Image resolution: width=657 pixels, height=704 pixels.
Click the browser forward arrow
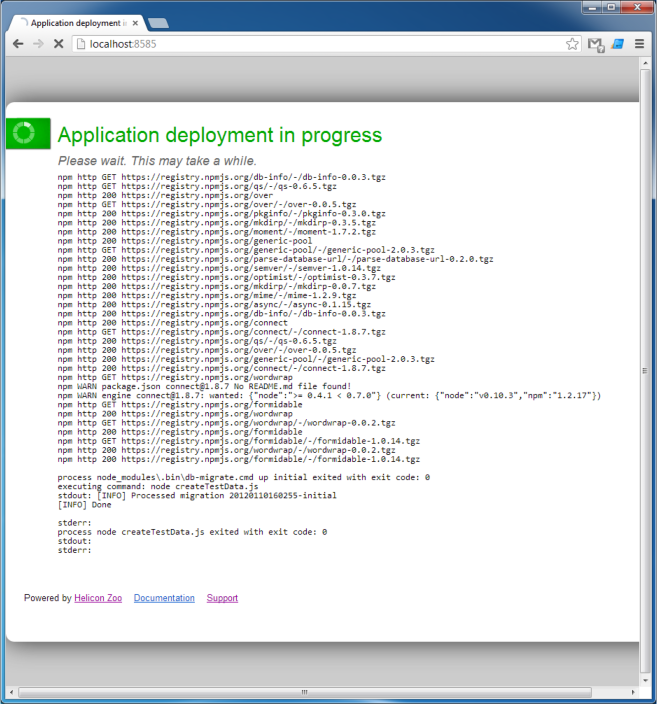(x=38, y=44)
